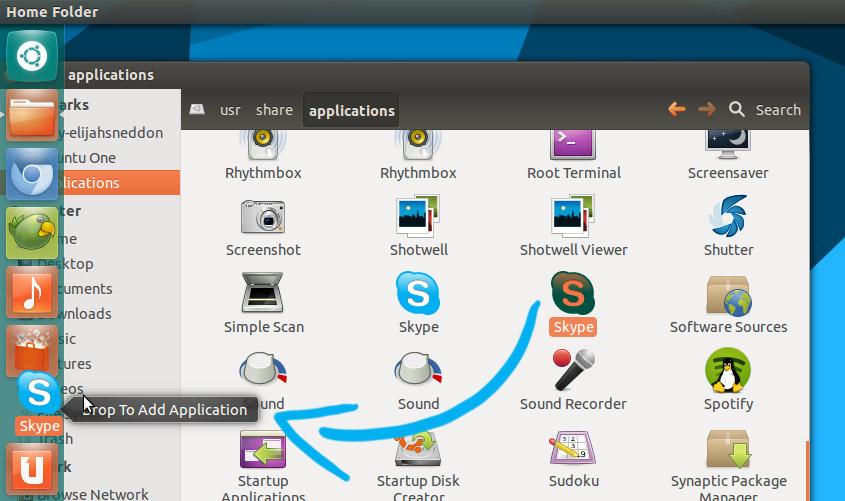Navigate to usr in the path bar
845x501 pixels.
[230, 110]
